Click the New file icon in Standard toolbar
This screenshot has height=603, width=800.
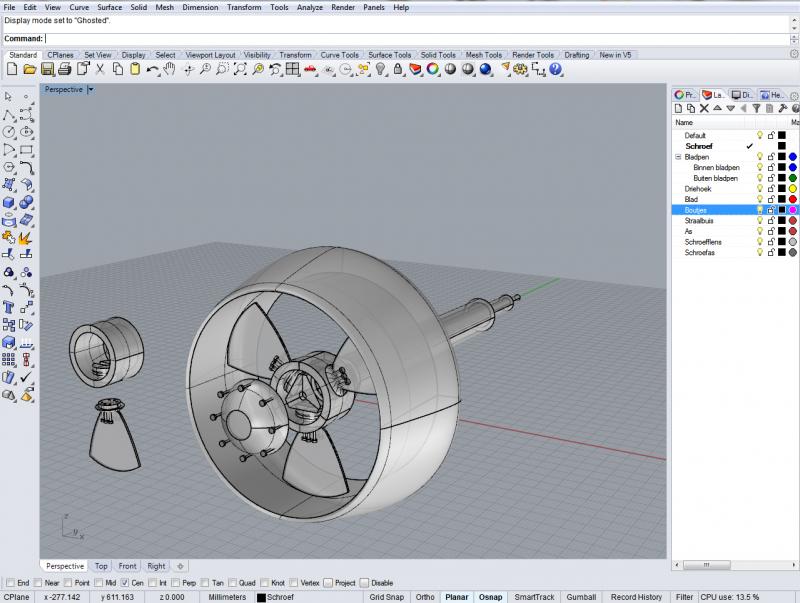click(12, 69)
